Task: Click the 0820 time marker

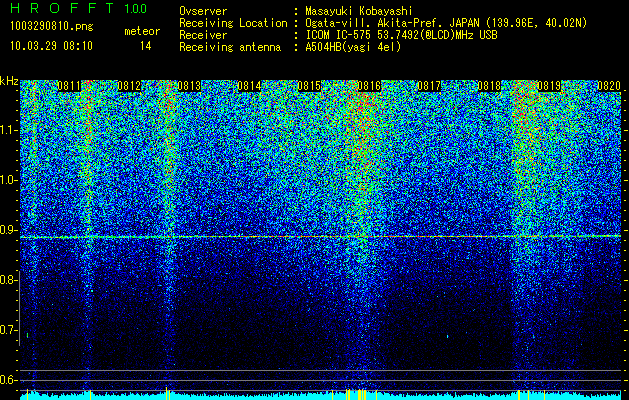Action: (609, 86)
